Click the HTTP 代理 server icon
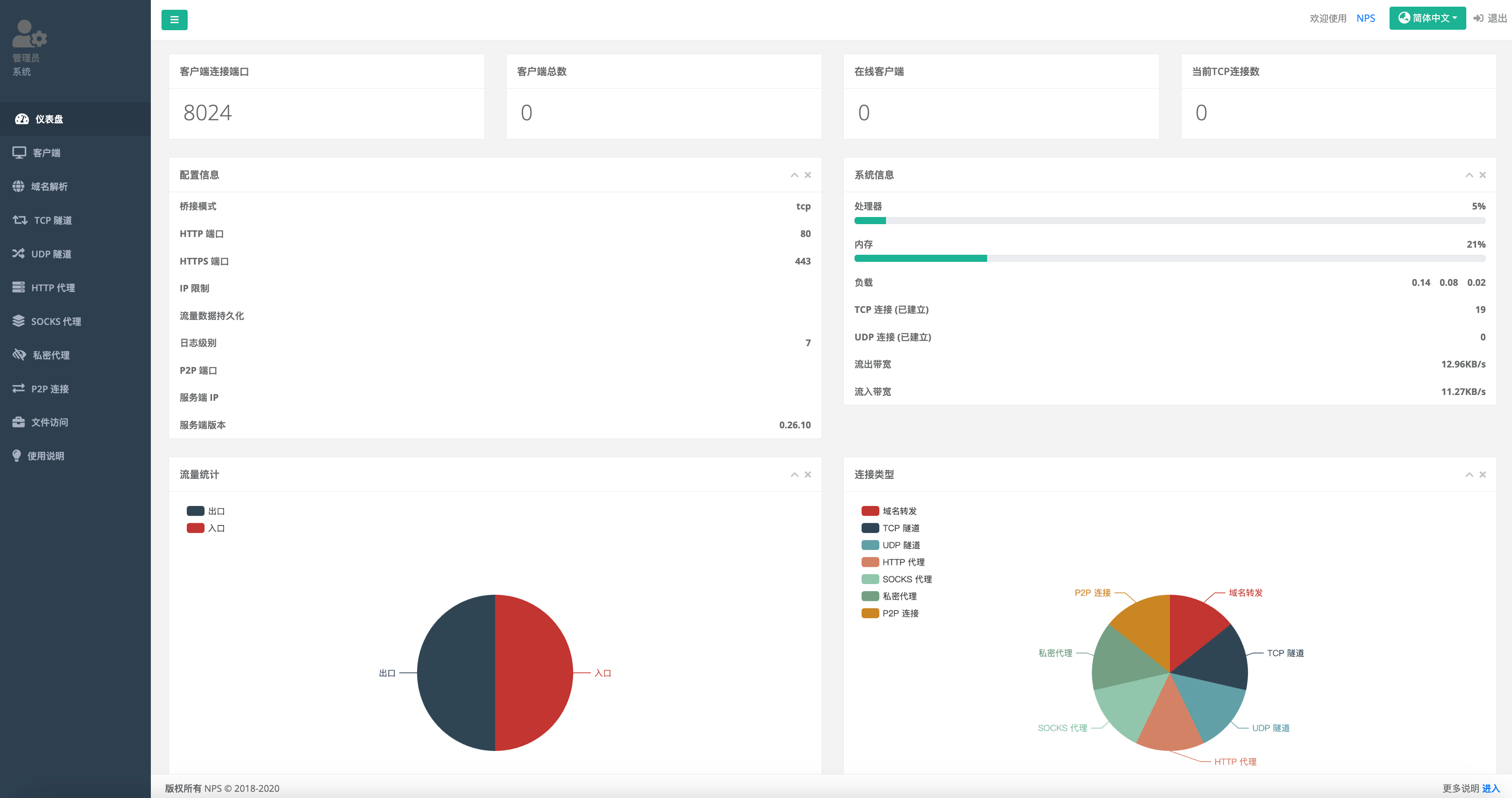Image resolution: width=1512 pixels, height=798 pixels. 19,287
